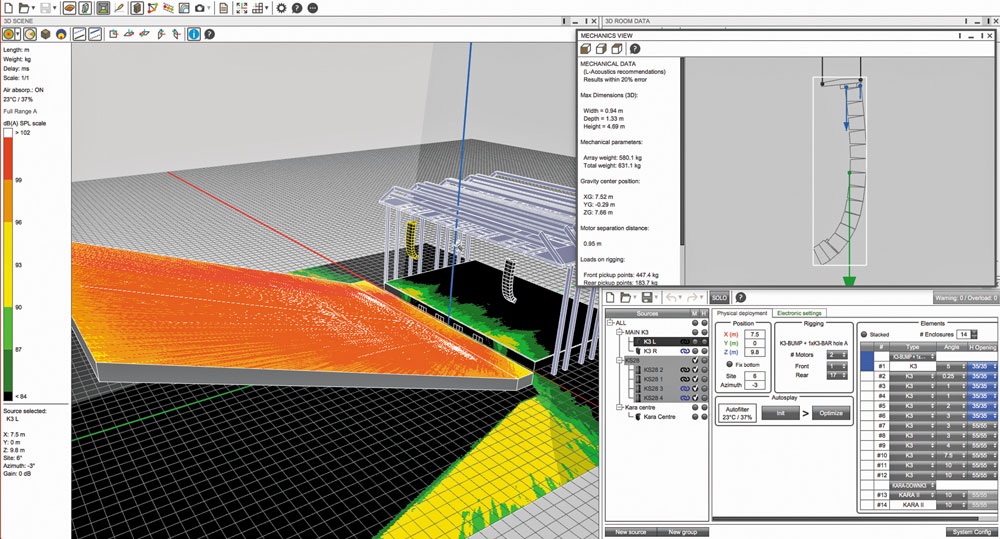
Task: Click the camera snapshot icon
Action: click(x=200, y=8)
